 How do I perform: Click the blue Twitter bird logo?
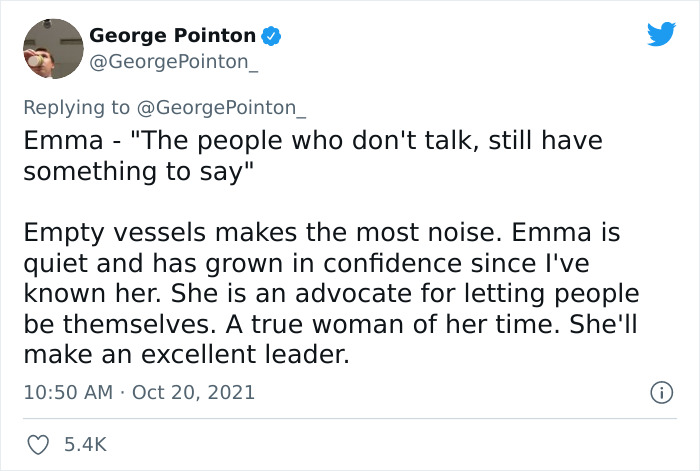coord(661,34)
